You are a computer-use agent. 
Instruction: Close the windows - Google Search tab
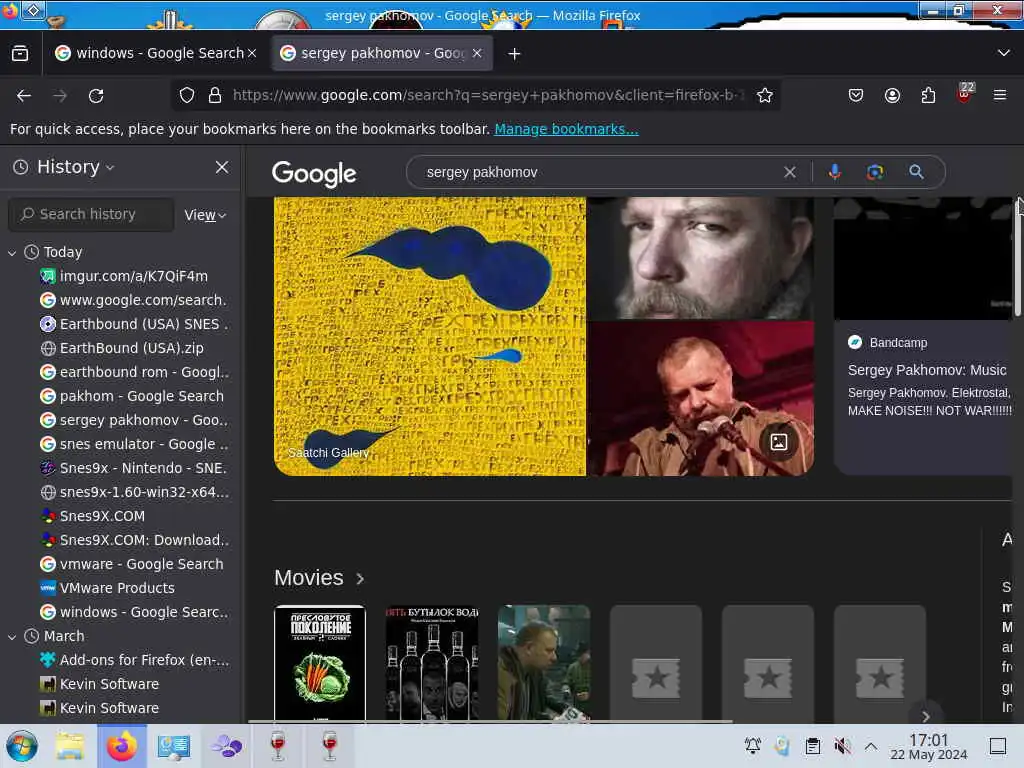[x=252, y=54]
